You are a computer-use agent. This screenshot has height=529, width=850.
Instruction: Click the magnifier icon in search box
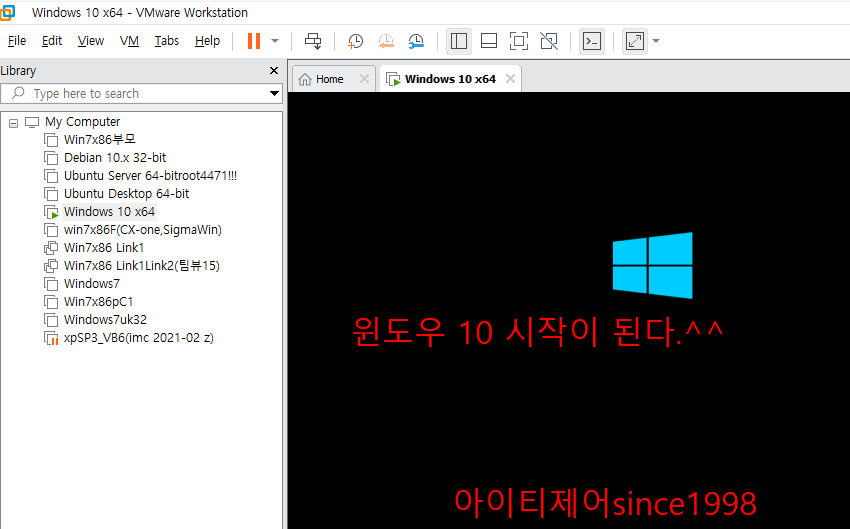pyautogui.click(x=18, y=93)
